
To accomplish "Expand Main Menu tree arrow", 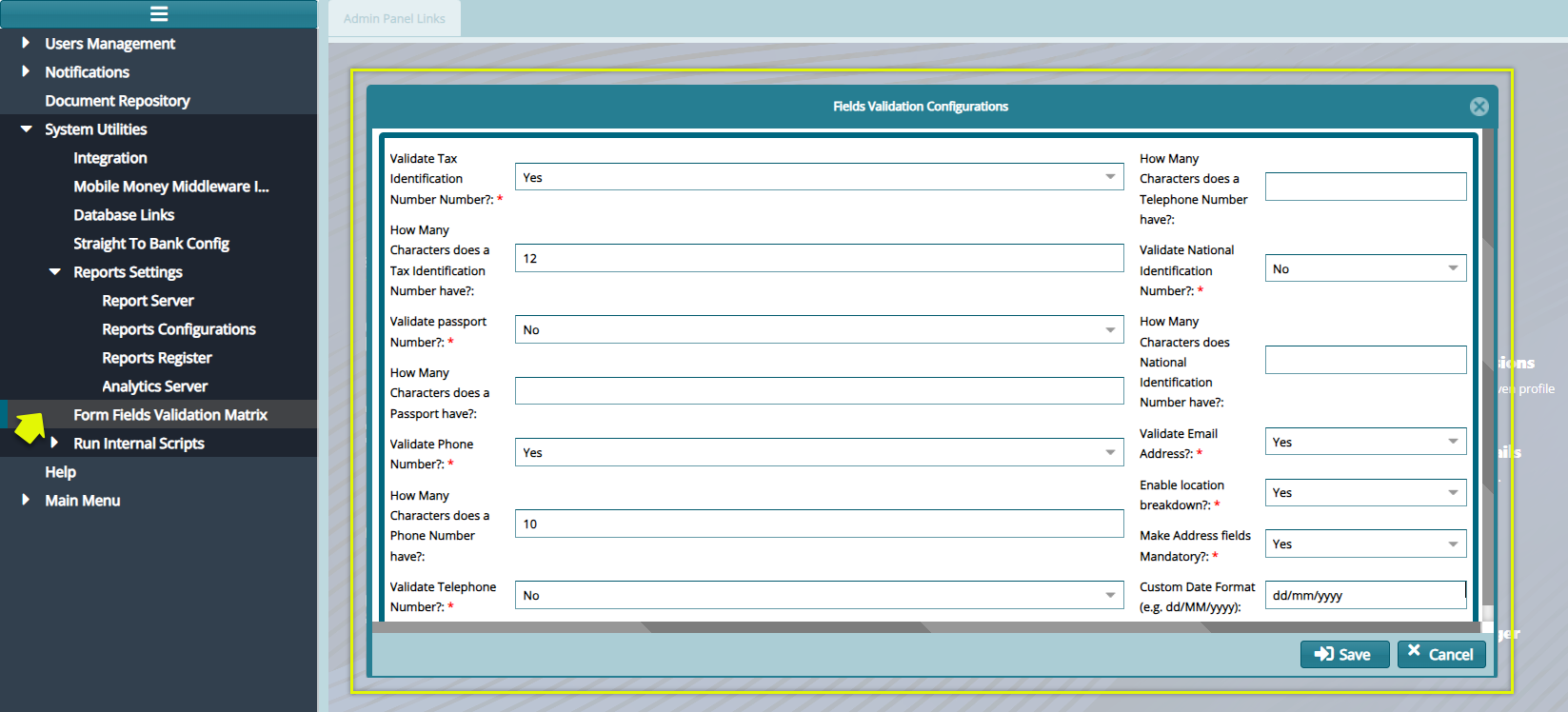I will coord(26,500).
